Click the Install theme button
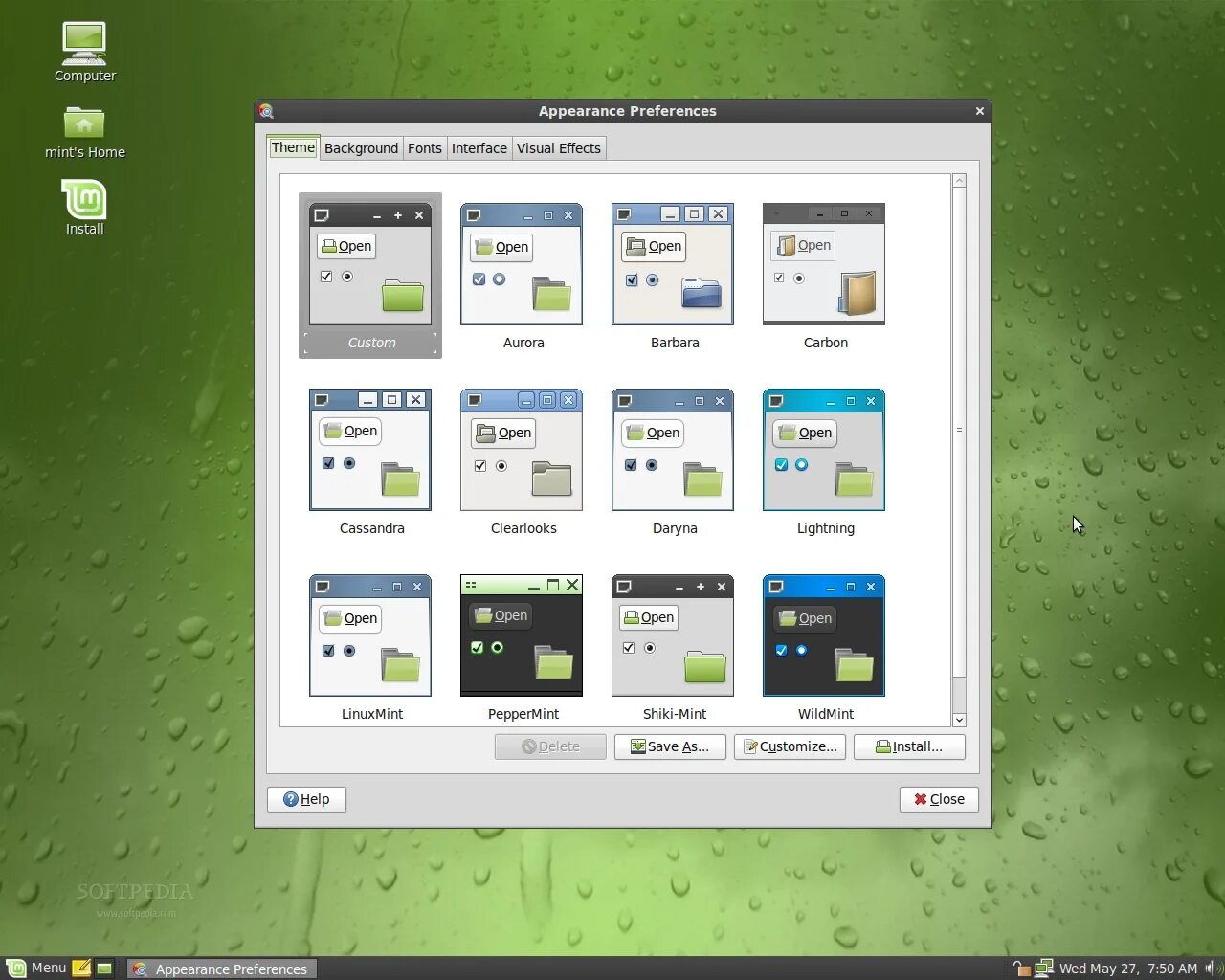Viewport: 1225px width, 980px height. point(908,746)
